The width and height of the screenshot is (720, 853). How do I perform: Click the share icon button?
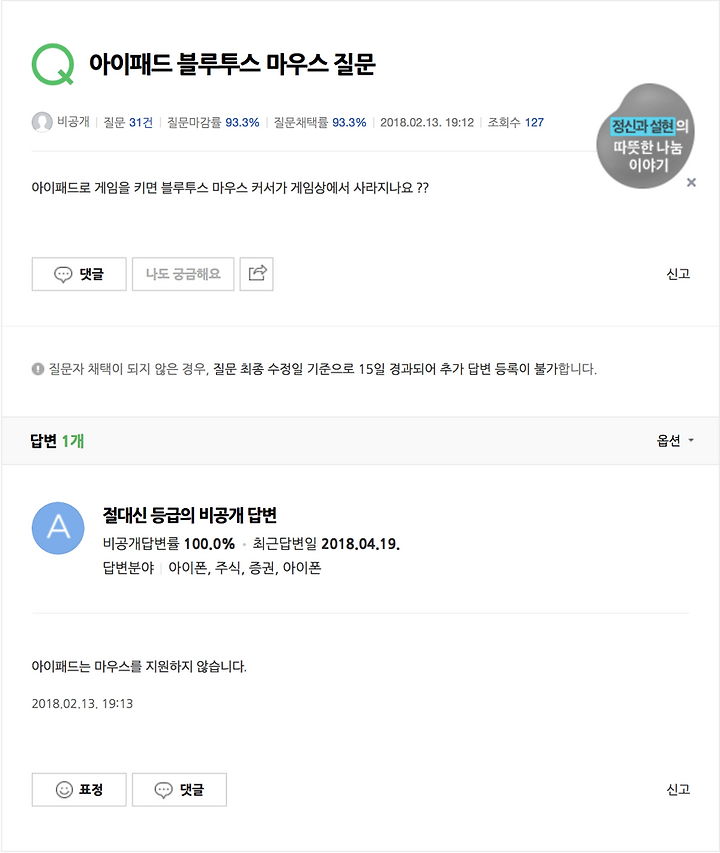pos(257,274)
